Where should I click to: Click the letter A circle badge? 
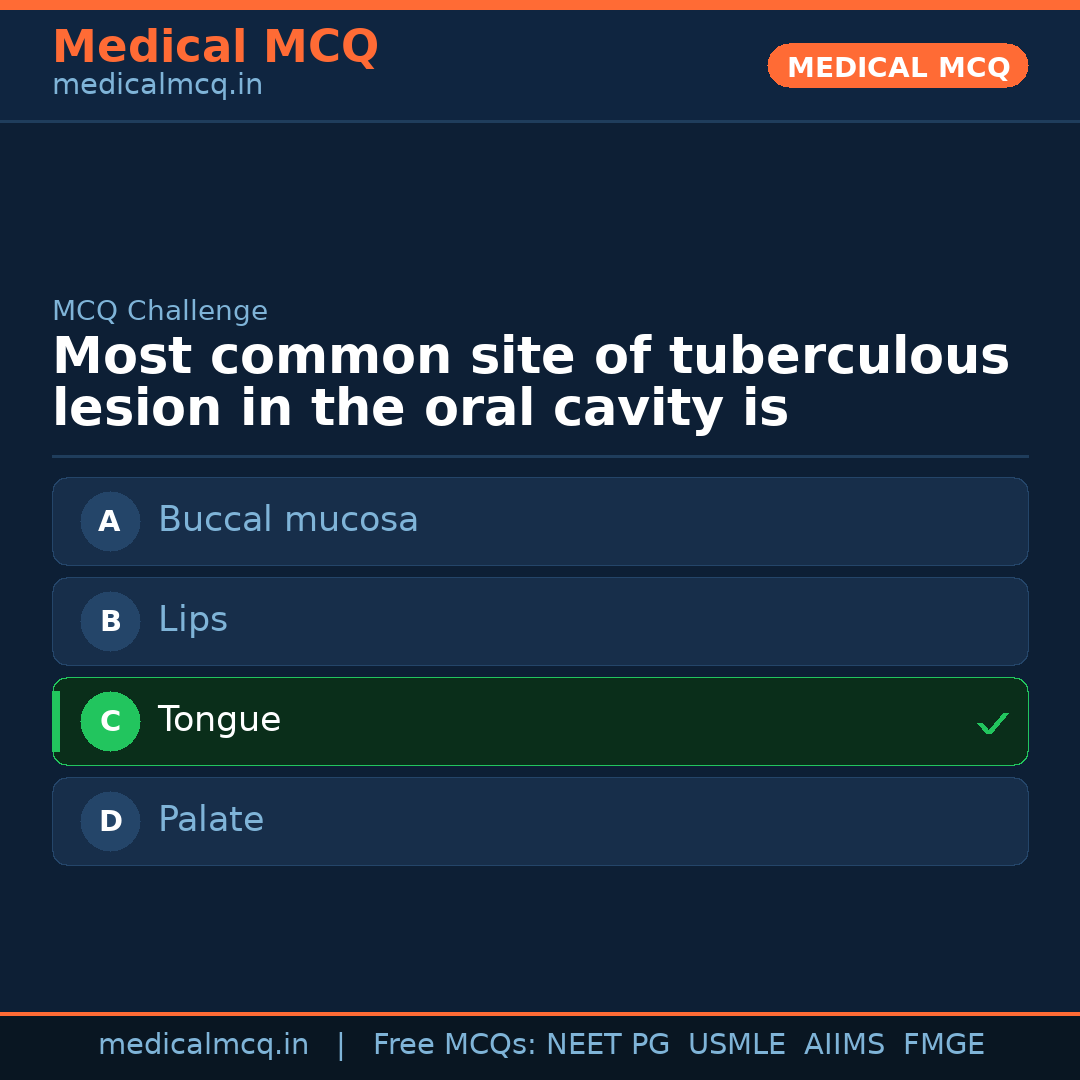[110, 521]
